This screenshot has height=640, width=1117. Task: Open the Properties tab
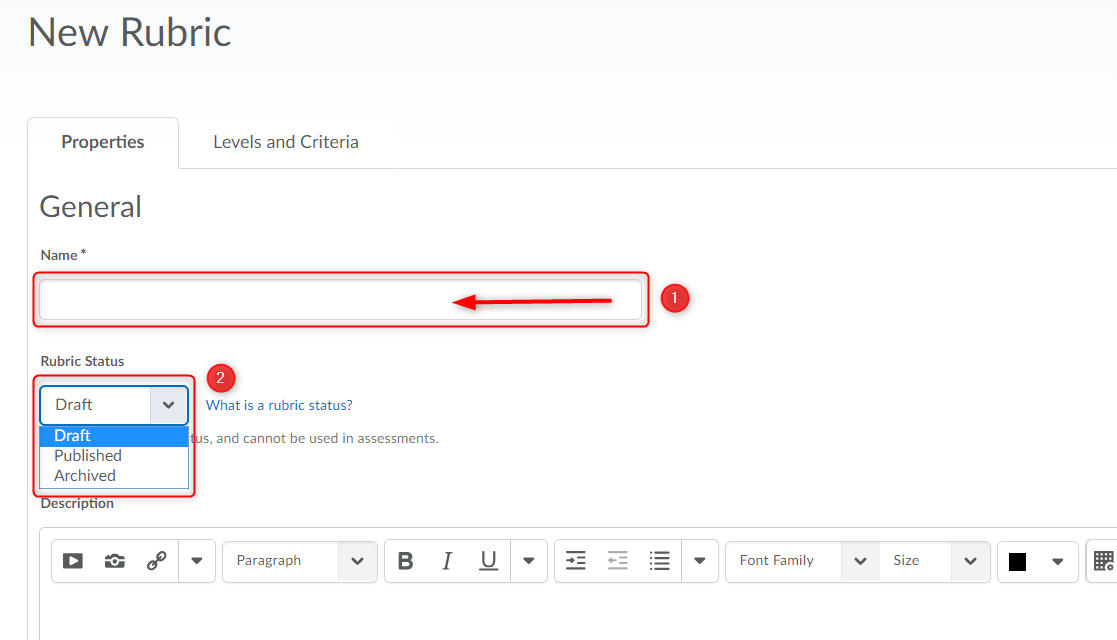[x=103, y=142]
